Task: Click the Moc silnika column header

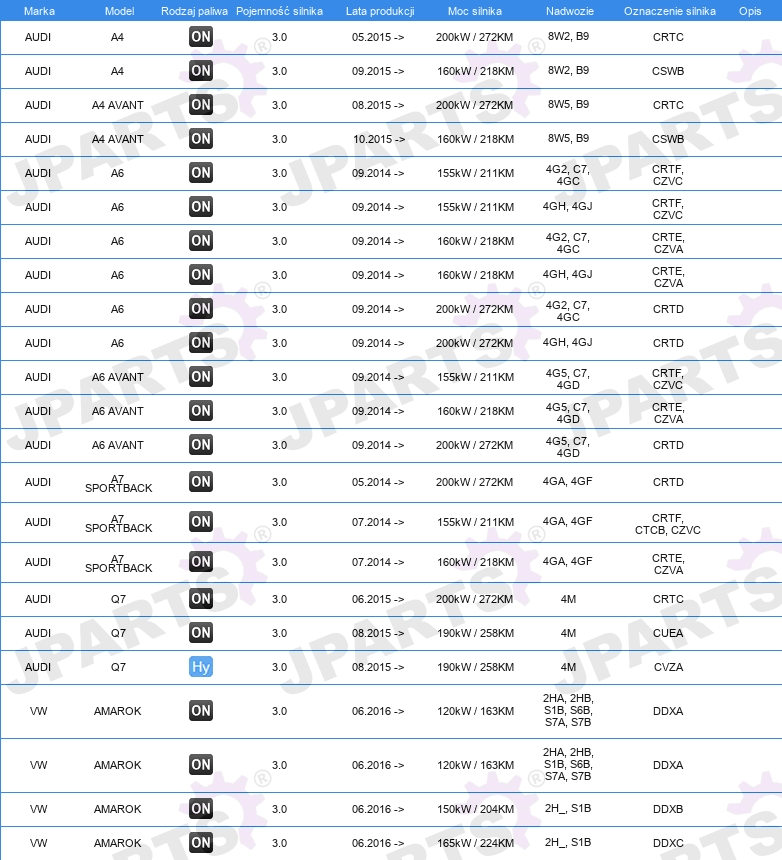Action: coord(475,11)
